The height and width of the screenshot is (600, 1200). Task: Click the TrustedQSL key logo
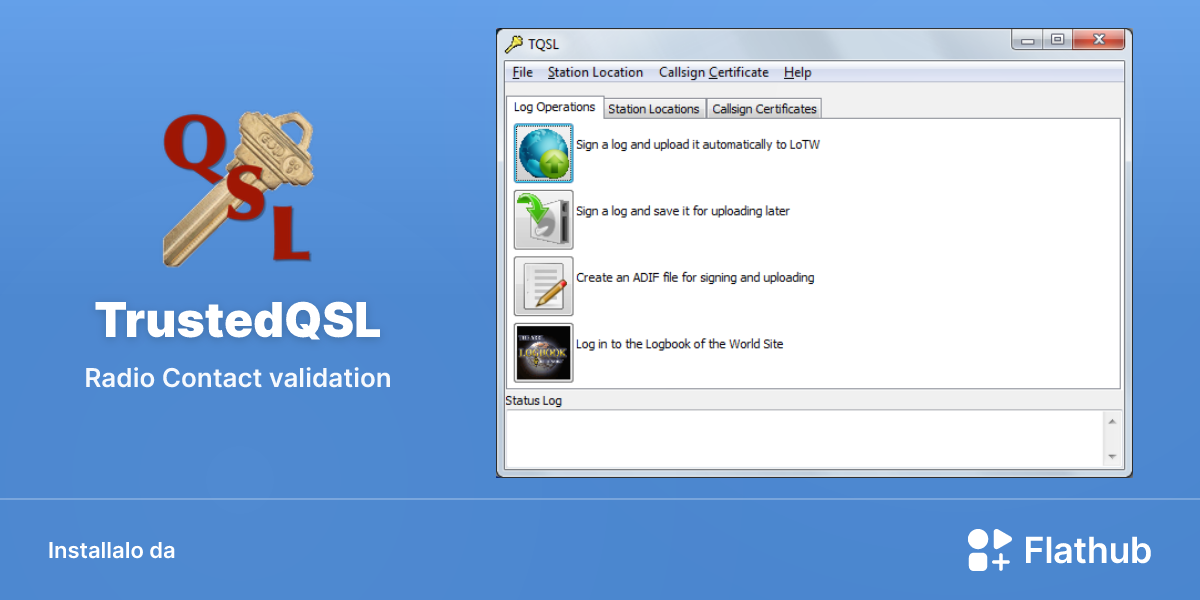tap(238, 189)
